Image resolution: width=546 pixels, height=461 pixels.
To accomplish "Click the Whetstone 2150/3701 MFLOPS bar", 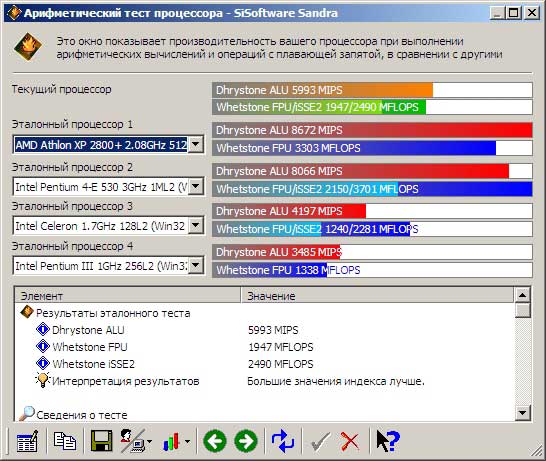I will coord(372,189).
